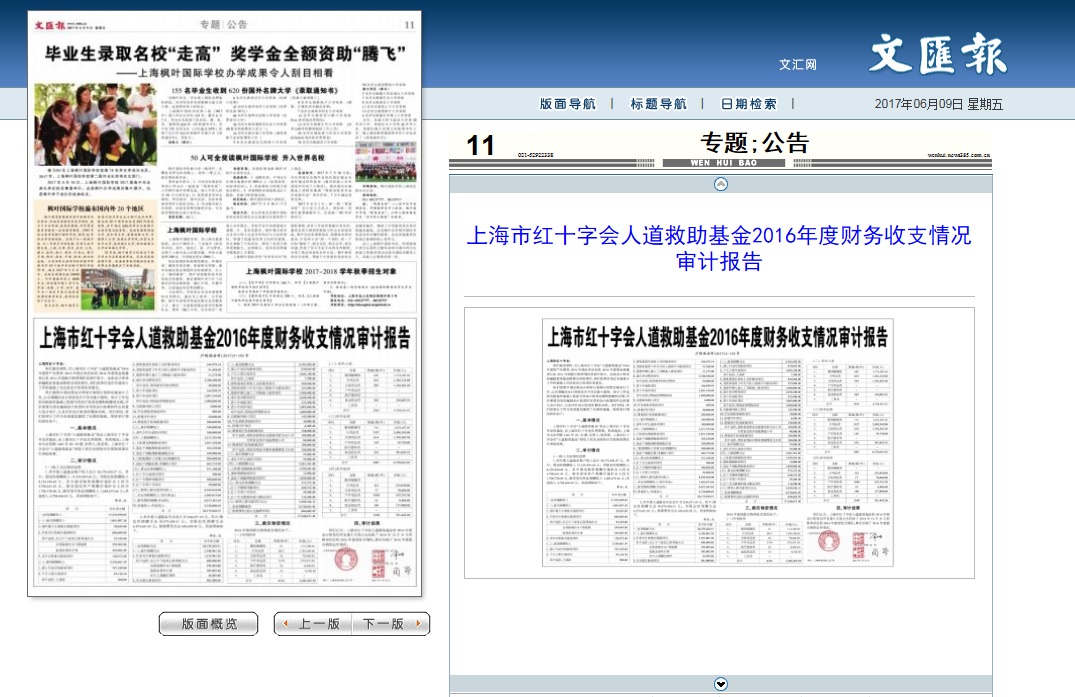This screenshot has width=1075, height=697.
Task: Open 版面导航 page navigation
Action: [568, 104]
